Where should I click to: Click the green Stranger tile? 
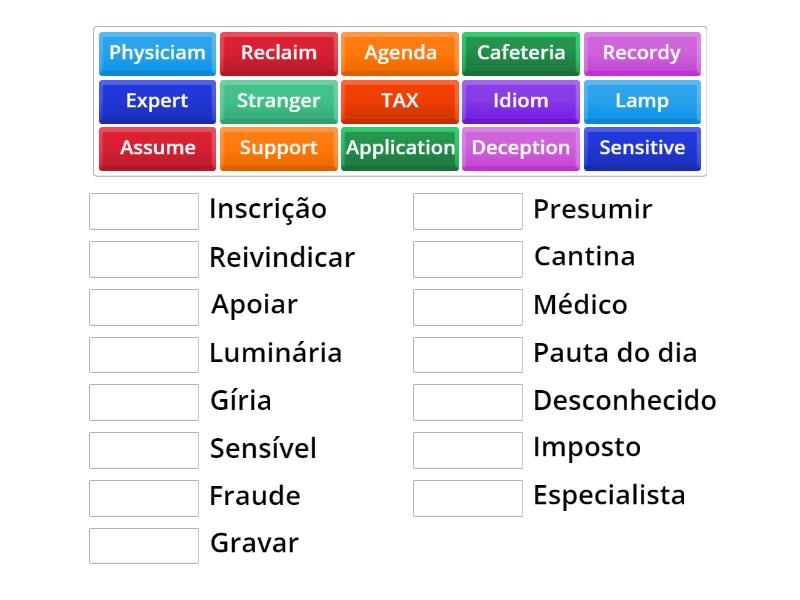278,101
